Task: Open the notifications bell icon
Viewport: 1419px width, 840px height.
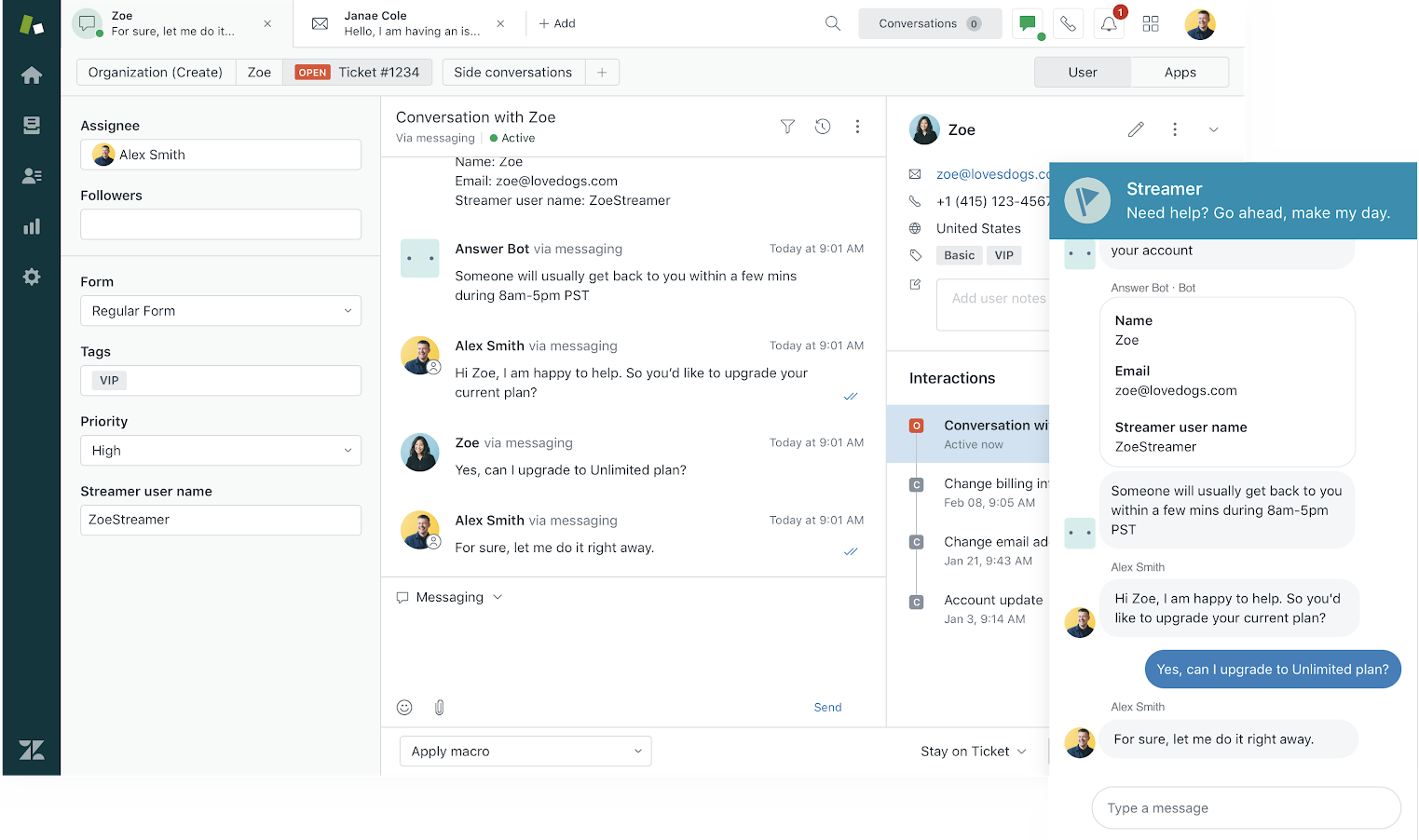Action: 1109,24
